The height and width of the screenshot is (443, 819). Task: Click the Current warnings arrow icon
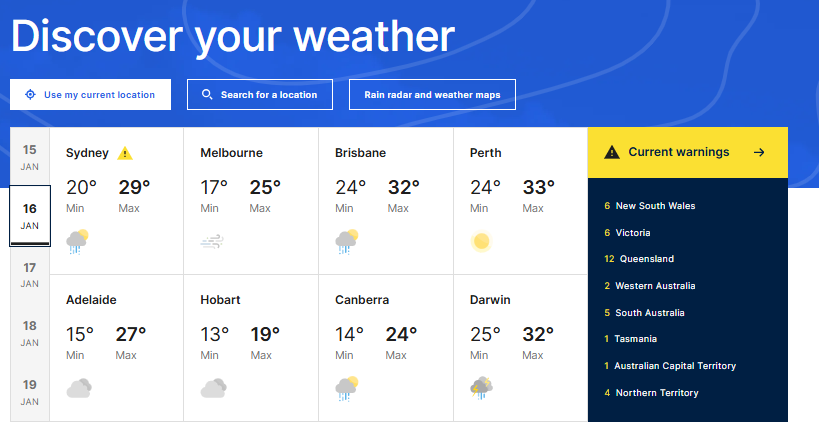pyautogui.click(x=759, y=153)
